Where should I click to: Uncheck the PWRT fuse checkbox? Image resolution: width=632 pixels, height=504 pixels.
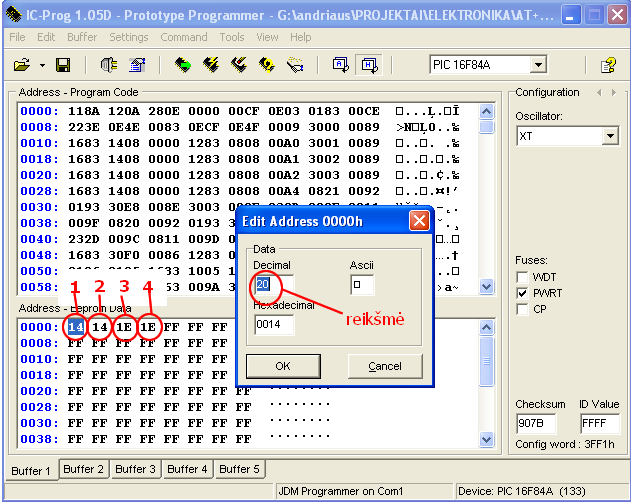click(522, 293)
